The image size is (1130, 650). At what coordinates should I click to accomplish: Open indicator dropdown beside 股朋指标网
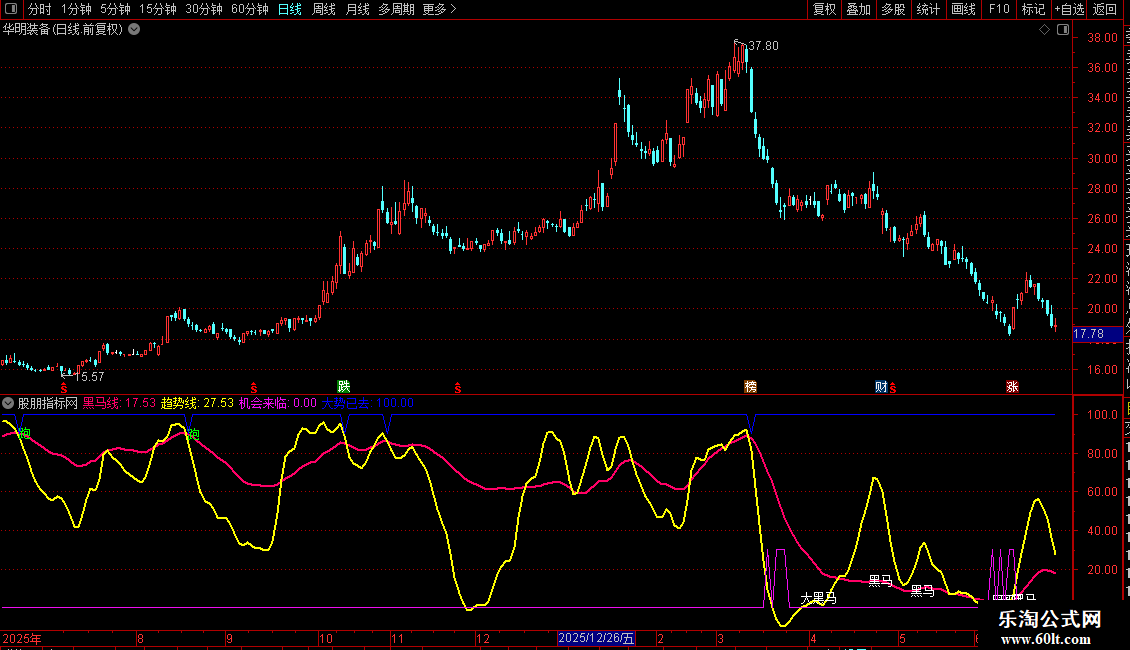click(8, 403)
